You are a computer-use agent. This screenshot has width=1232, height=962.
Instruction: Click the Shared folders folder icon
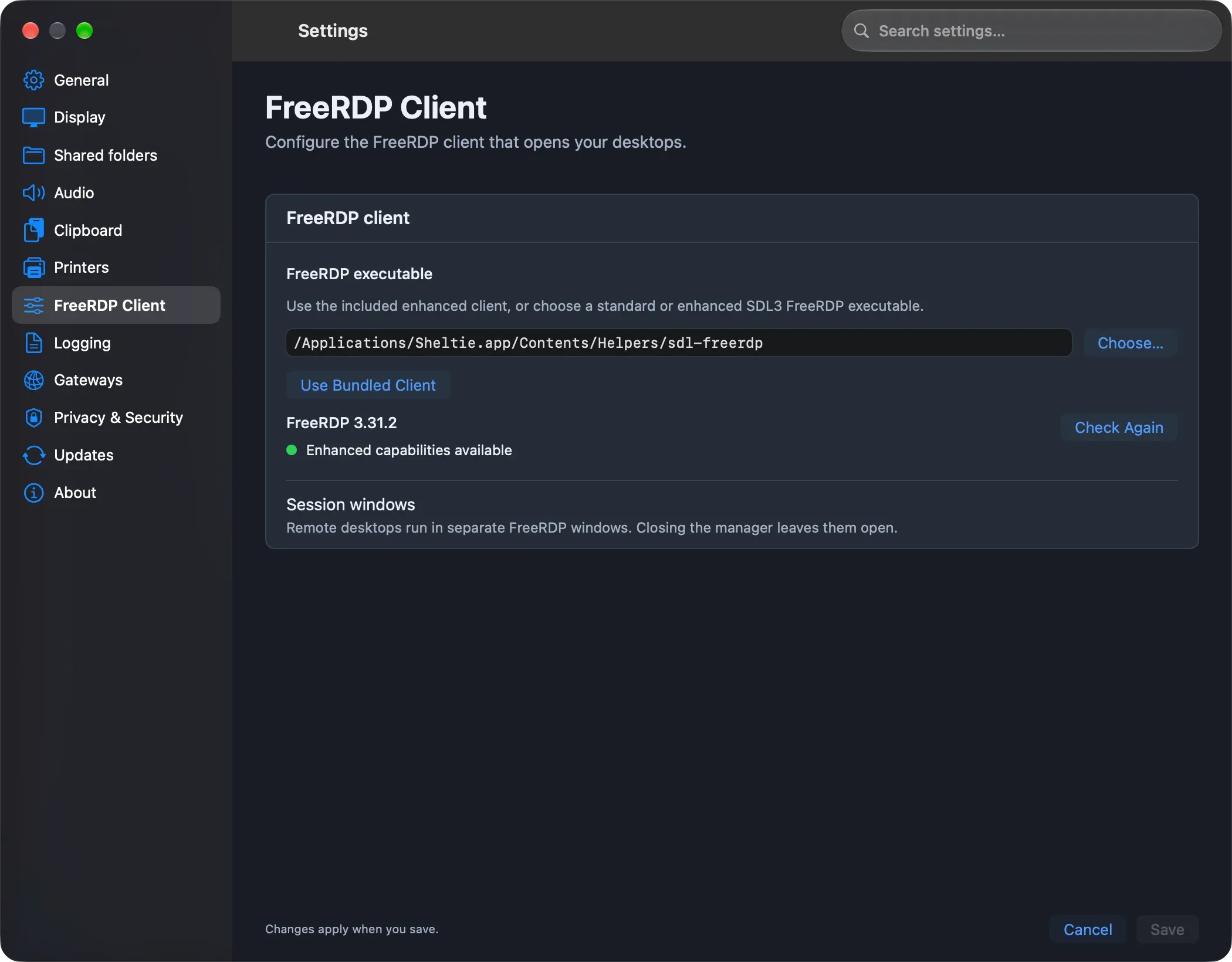point(33,155)
